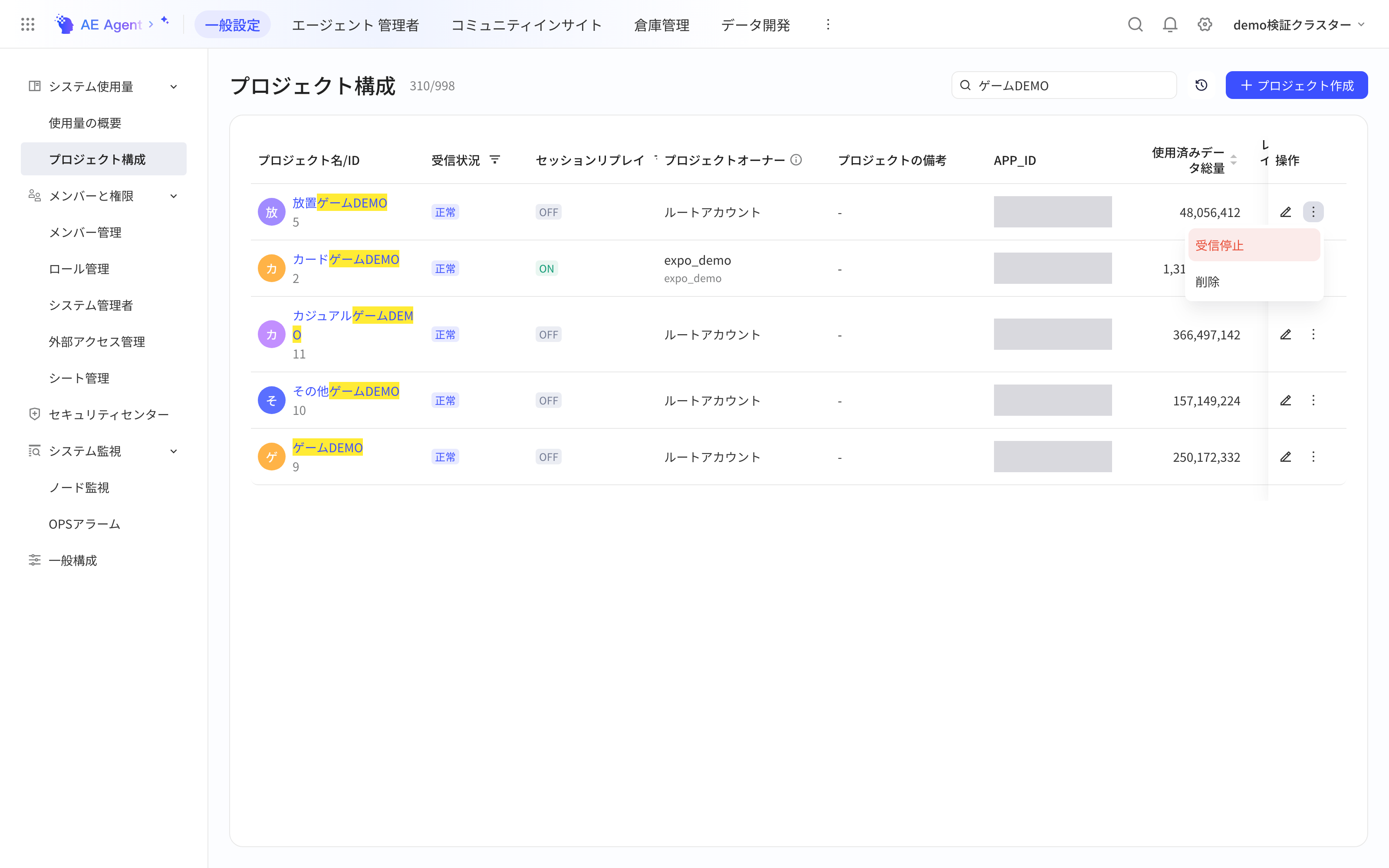Go to 使用量の概要 in sidebar
The image size is (1389, 868).
tap(85, 123)
